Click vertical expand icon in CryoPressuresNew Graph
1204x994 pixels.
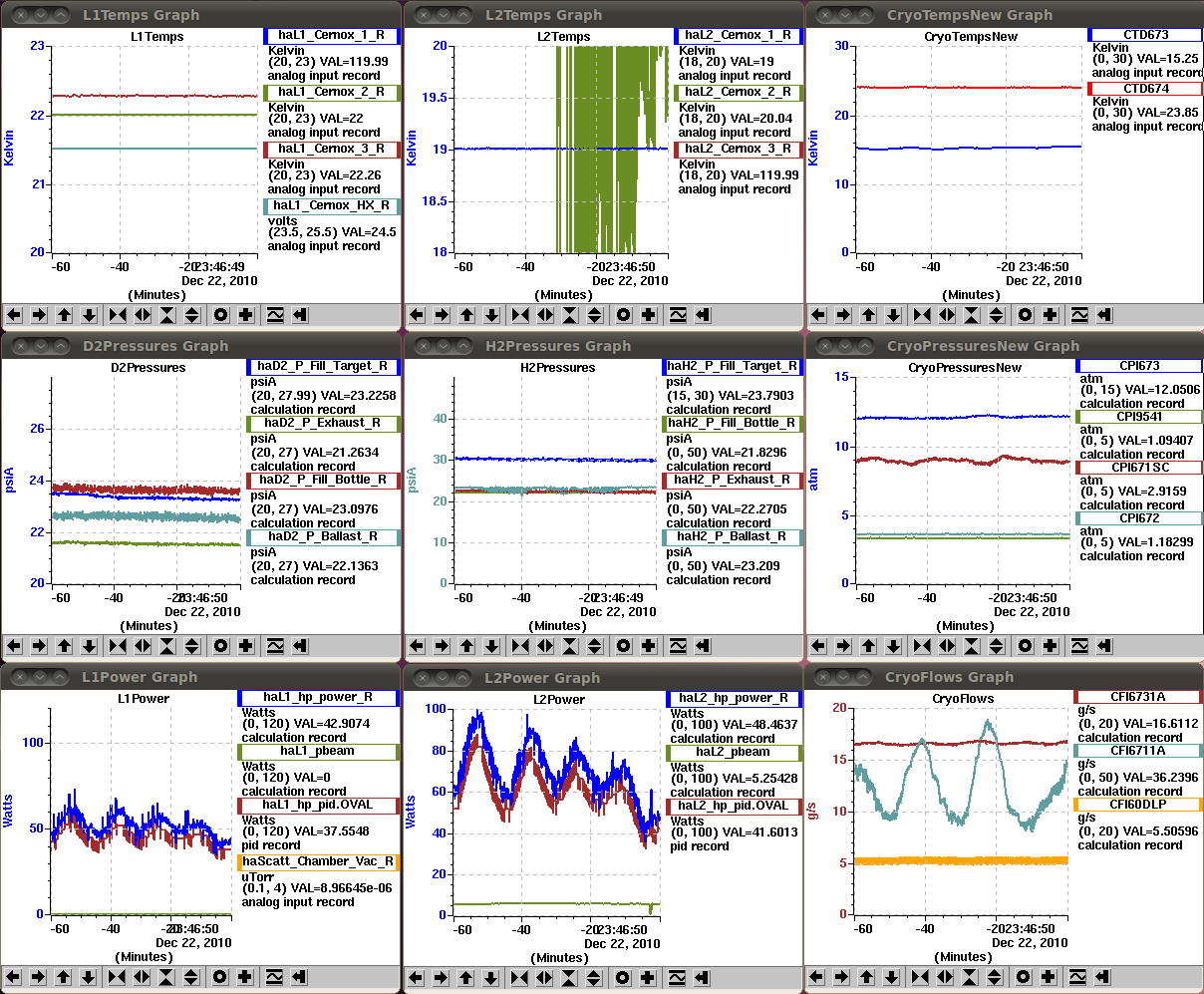998,646
